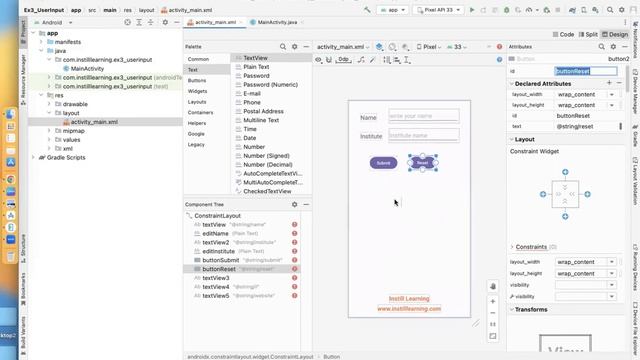Viewport: 640px width, 360px height.
Task: Open the default margins 0dp control
Action: (344, 60)
